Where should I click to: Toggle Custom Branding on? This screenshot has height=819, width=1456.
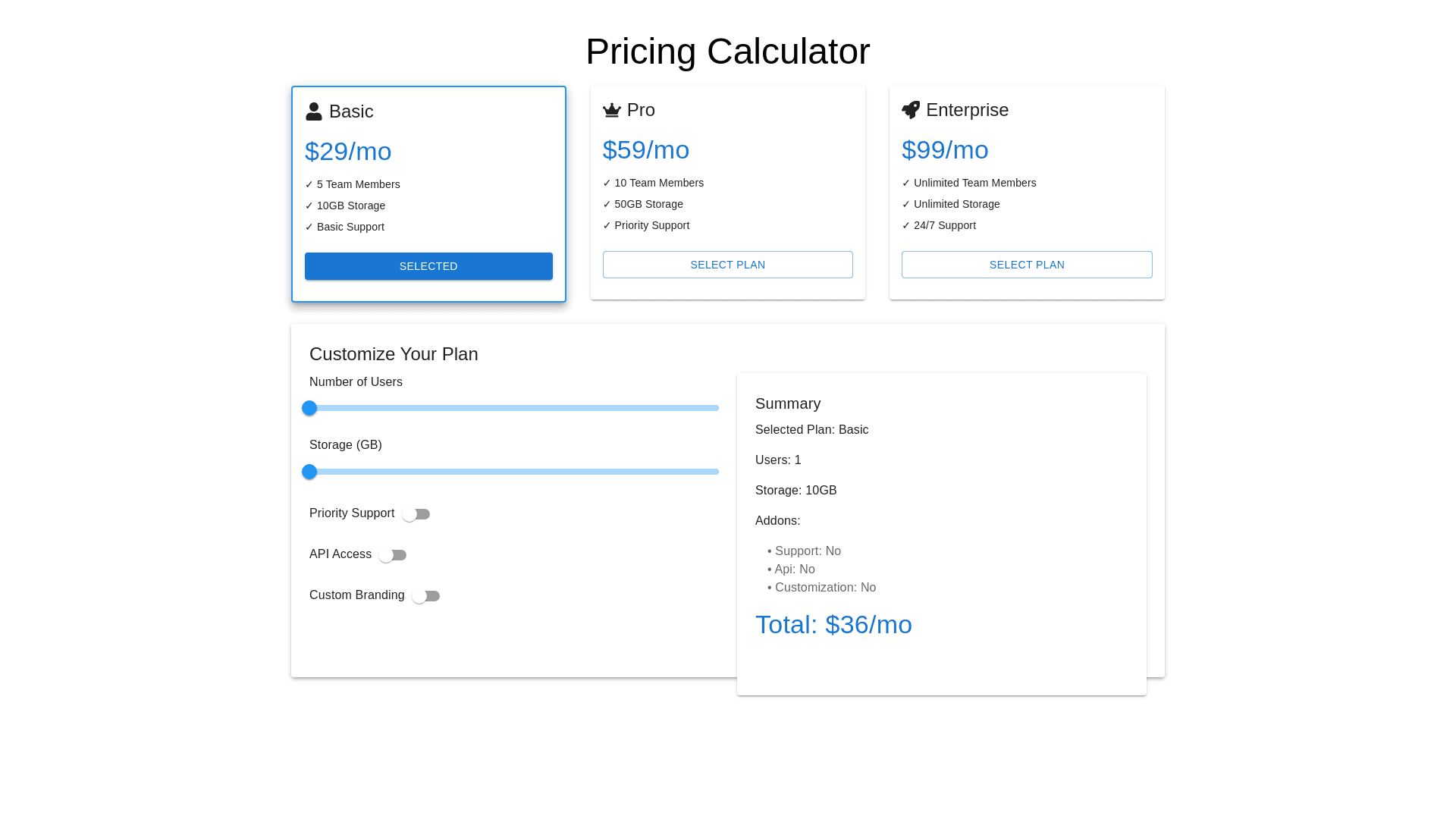point(426,596)
